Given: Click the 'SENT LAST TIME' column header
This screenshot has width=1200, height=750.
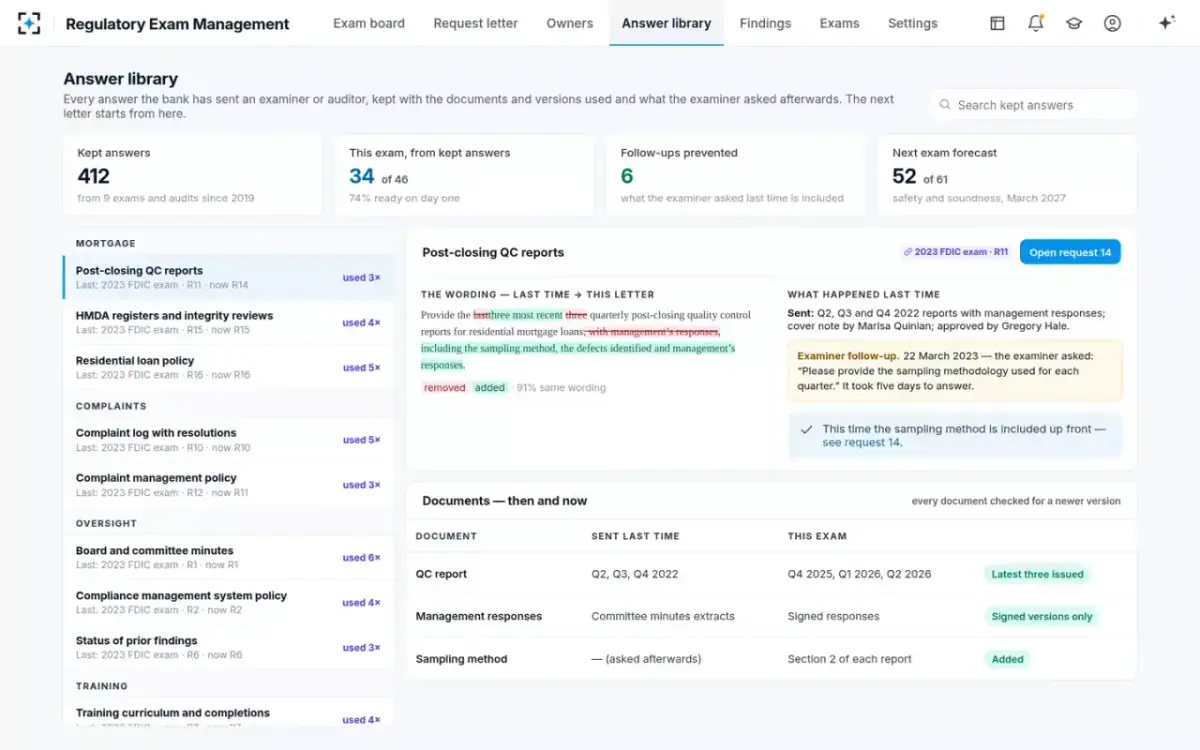Looking at the screenshot, I should pyautogui.click(x=635, y=536).
